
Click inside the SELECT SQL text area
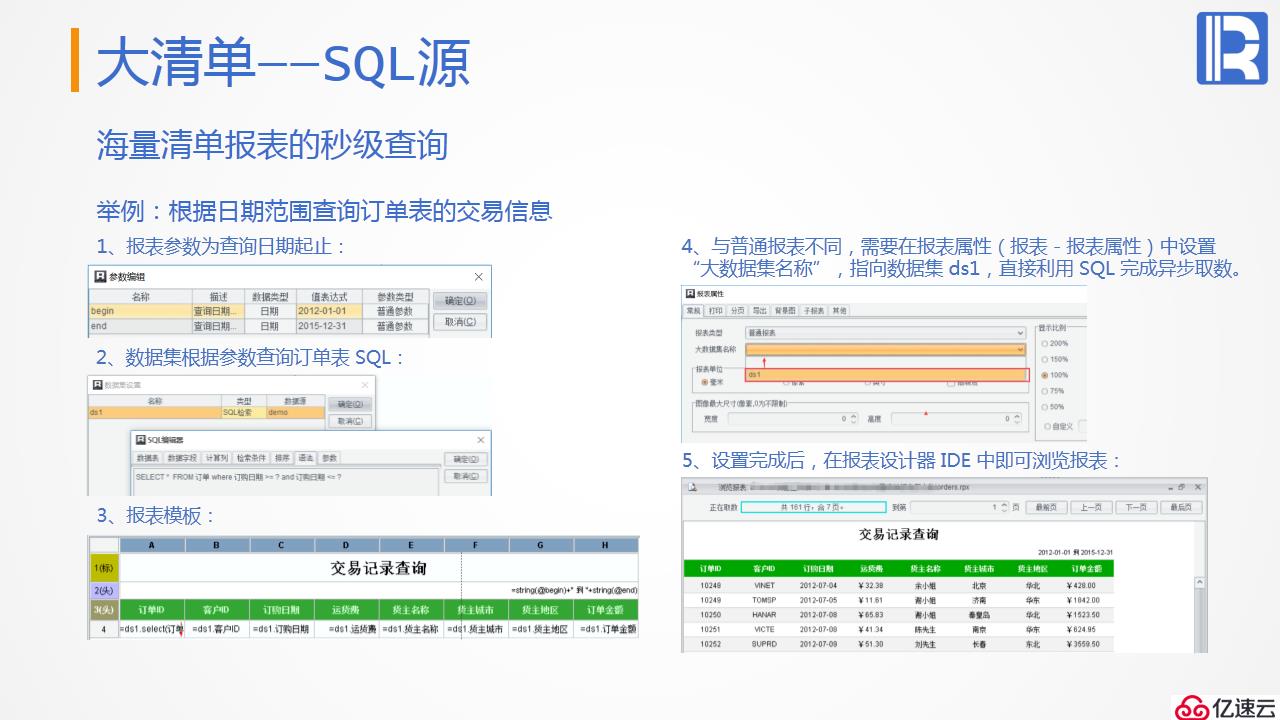(286, 482)
